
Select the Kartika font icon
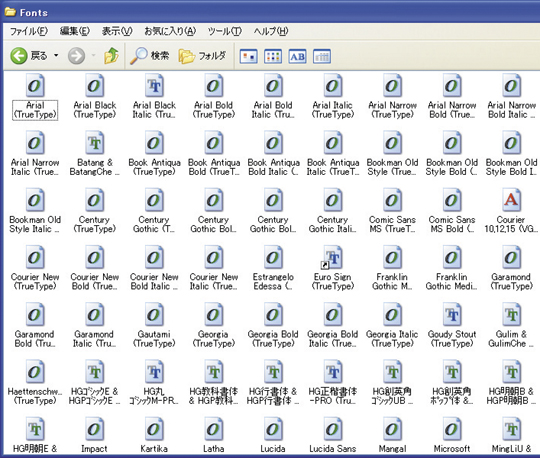[154, 429]
